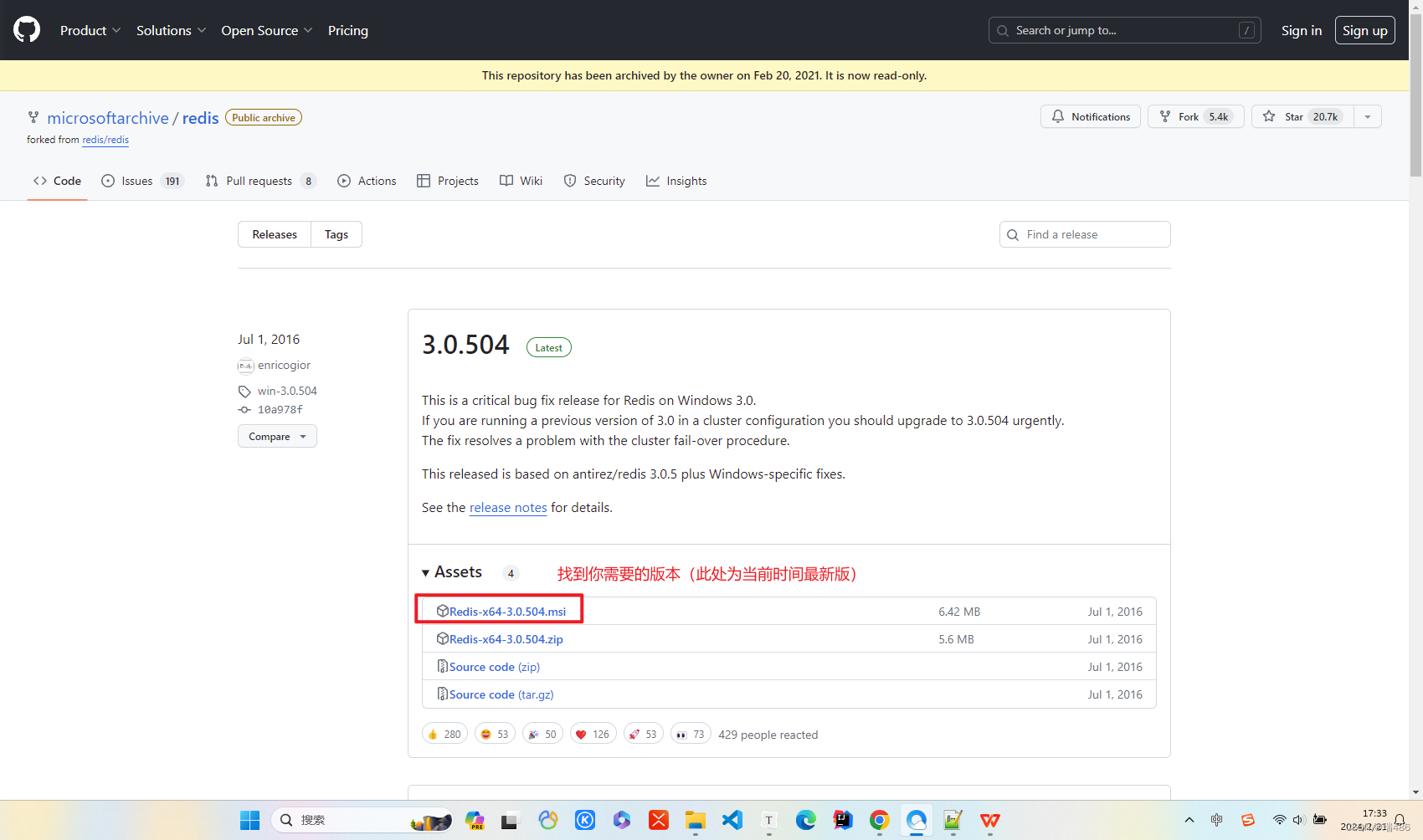Open the Actions tab

(x=367, y=181)
